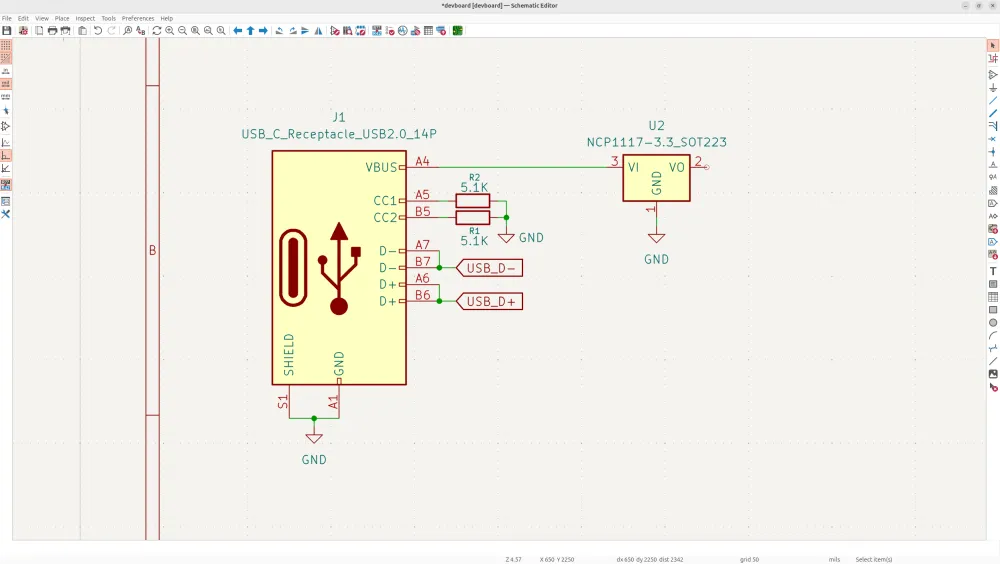Select the Draw Wire tool
This screenshot has height=564, width=1000.
click(993, 101)
